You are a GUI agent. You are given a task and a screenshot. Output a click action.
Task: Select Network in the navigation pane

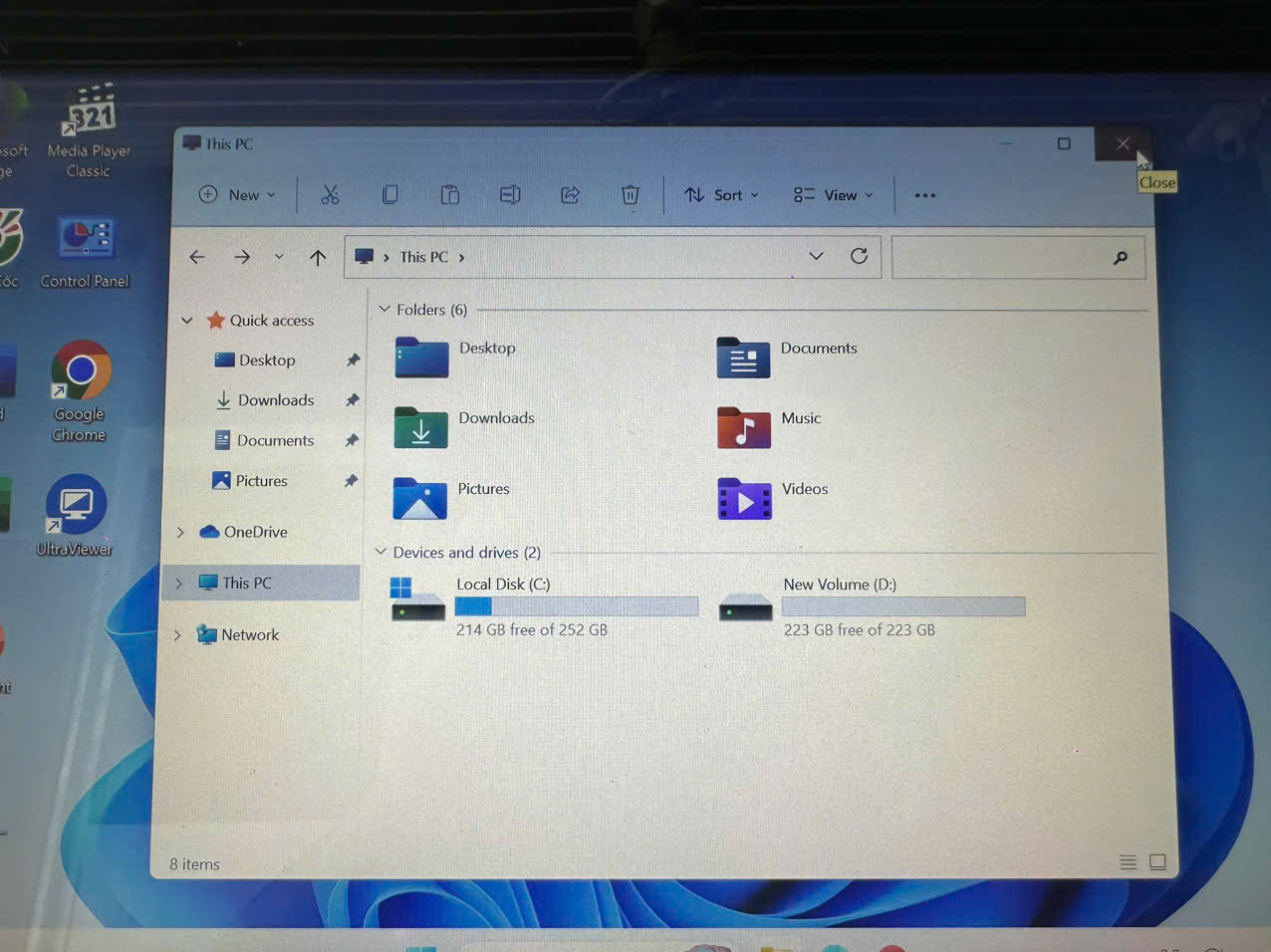click(x=238, y=634)
